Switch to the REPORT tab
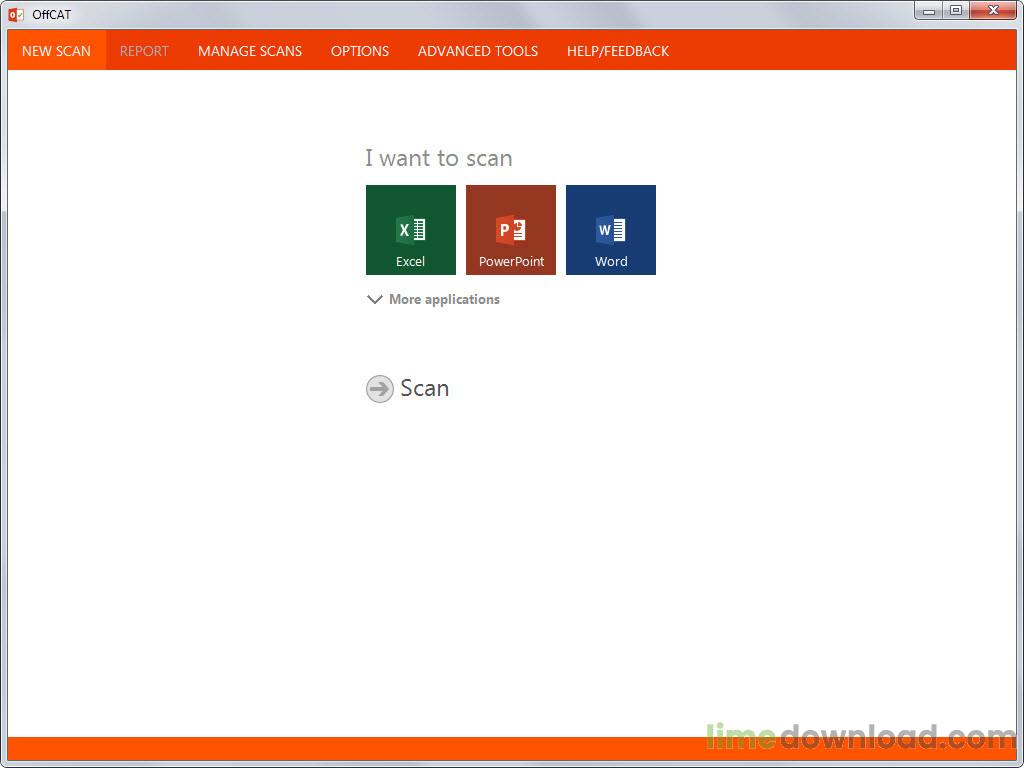Viewport: 1024px width, 768px height. [144, 51]
